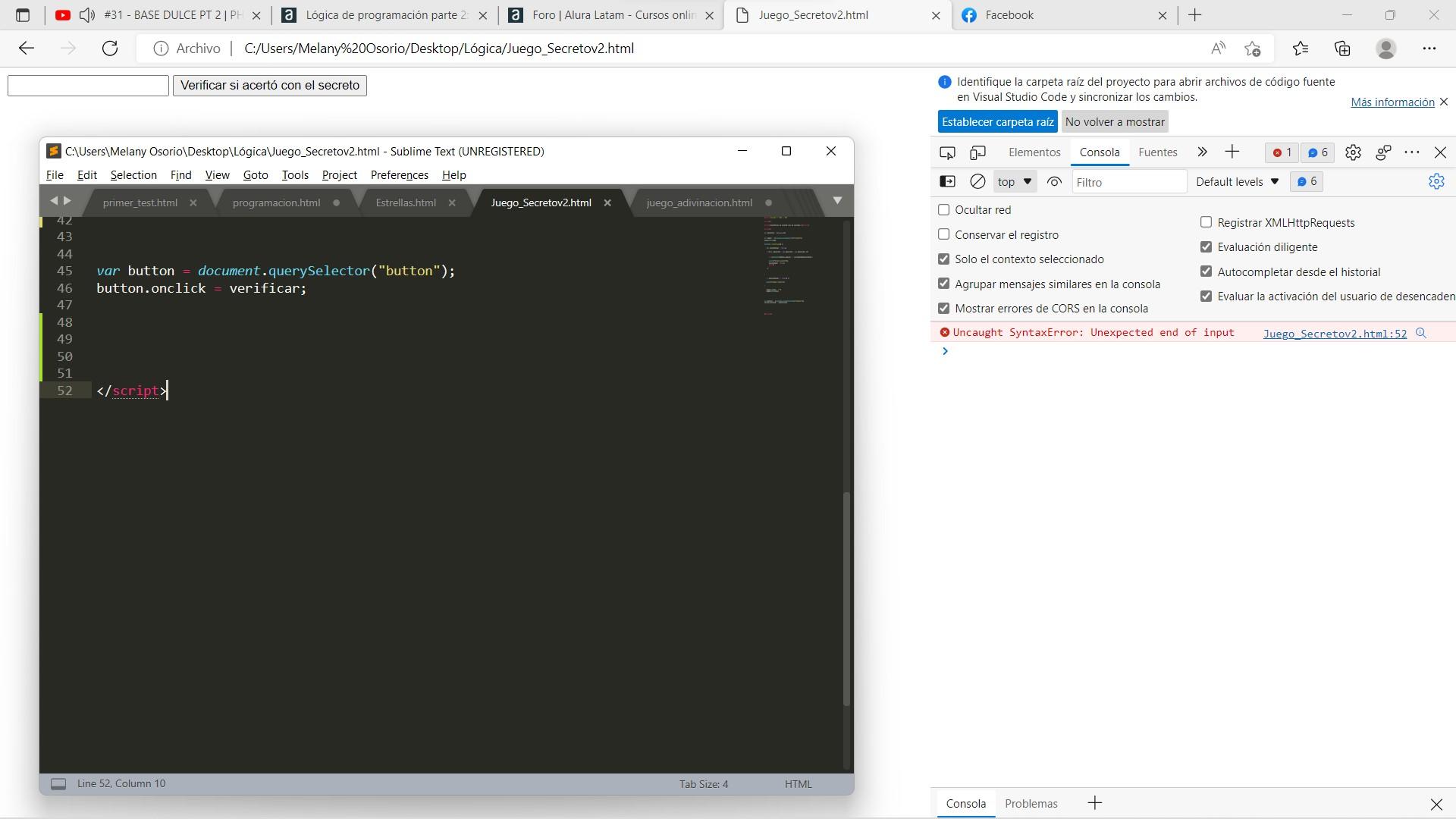The height and width of the screenshot is (819, 1456).
Task: Uncheck Mostrar errores de CORS
Action: click(x=944, y=309)
